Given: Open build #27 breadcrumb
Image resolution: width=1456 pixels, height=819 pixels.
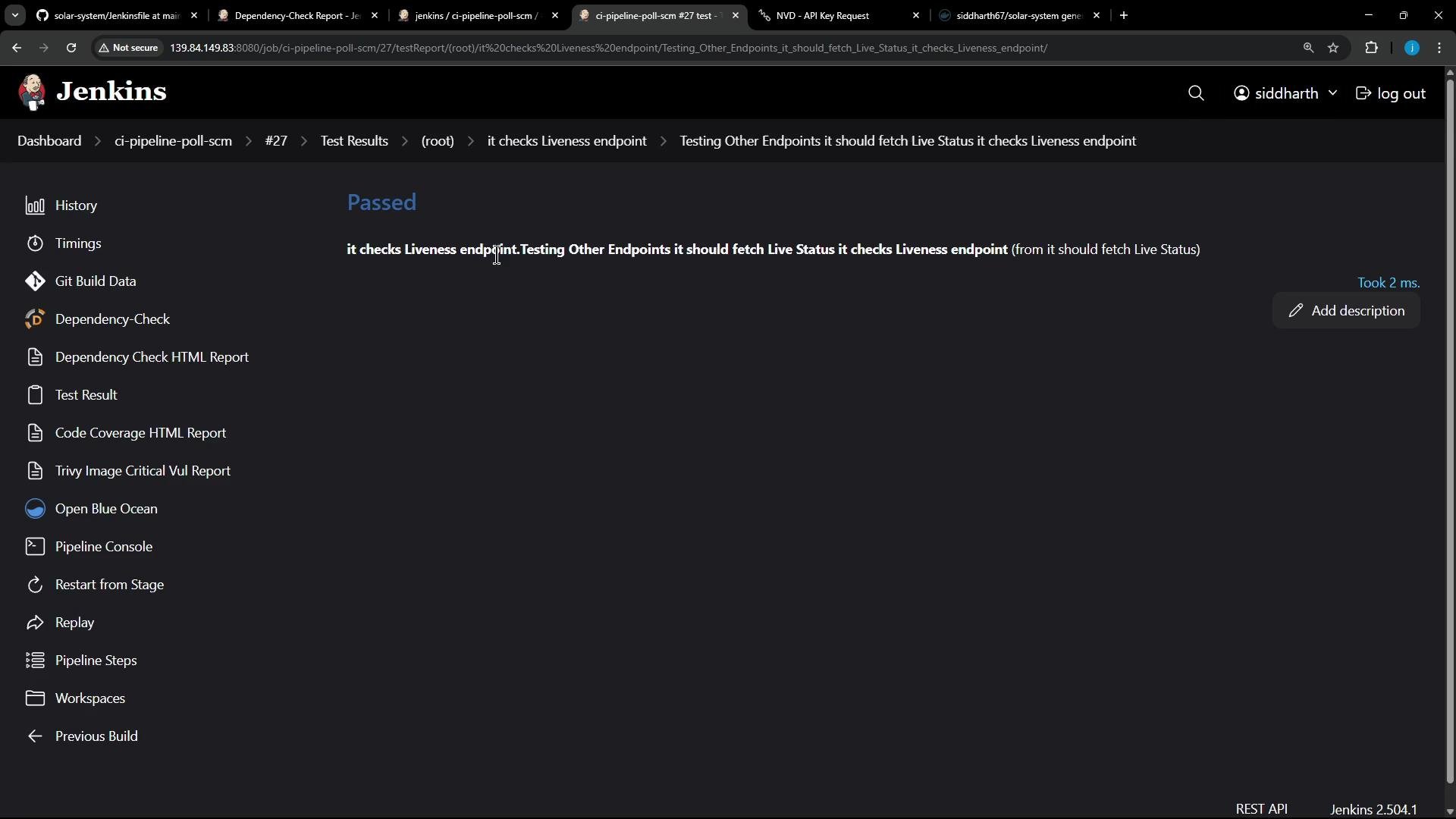Looking at the screenshot, I should [276, 141].
